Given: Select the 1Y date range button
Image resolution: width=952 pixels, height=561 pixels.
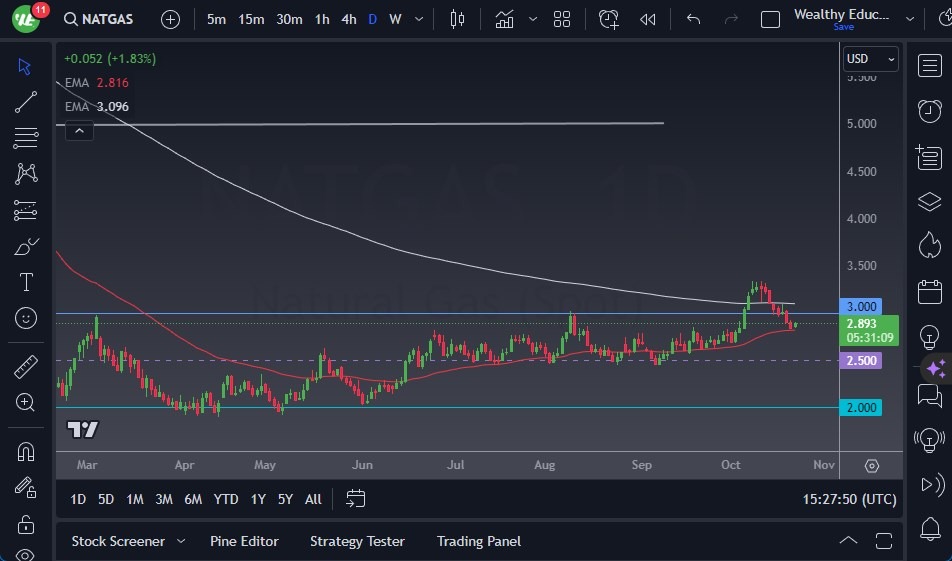Looking at the screenshot, I should click(x=258, y=499).
